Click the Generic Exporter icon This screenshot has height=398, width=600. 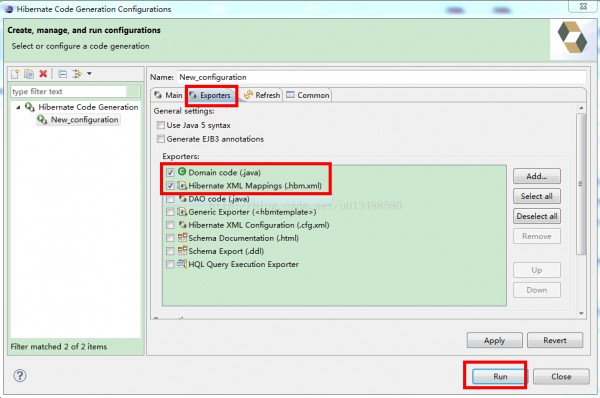click(x=182, y=212)
